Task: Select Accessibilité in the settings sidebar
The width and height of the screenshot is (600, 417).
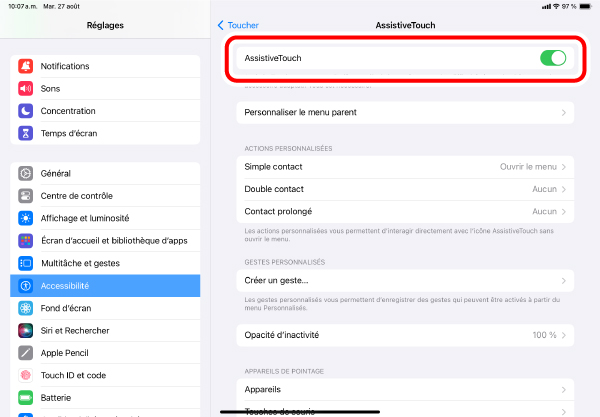Action: click(105, 286)
